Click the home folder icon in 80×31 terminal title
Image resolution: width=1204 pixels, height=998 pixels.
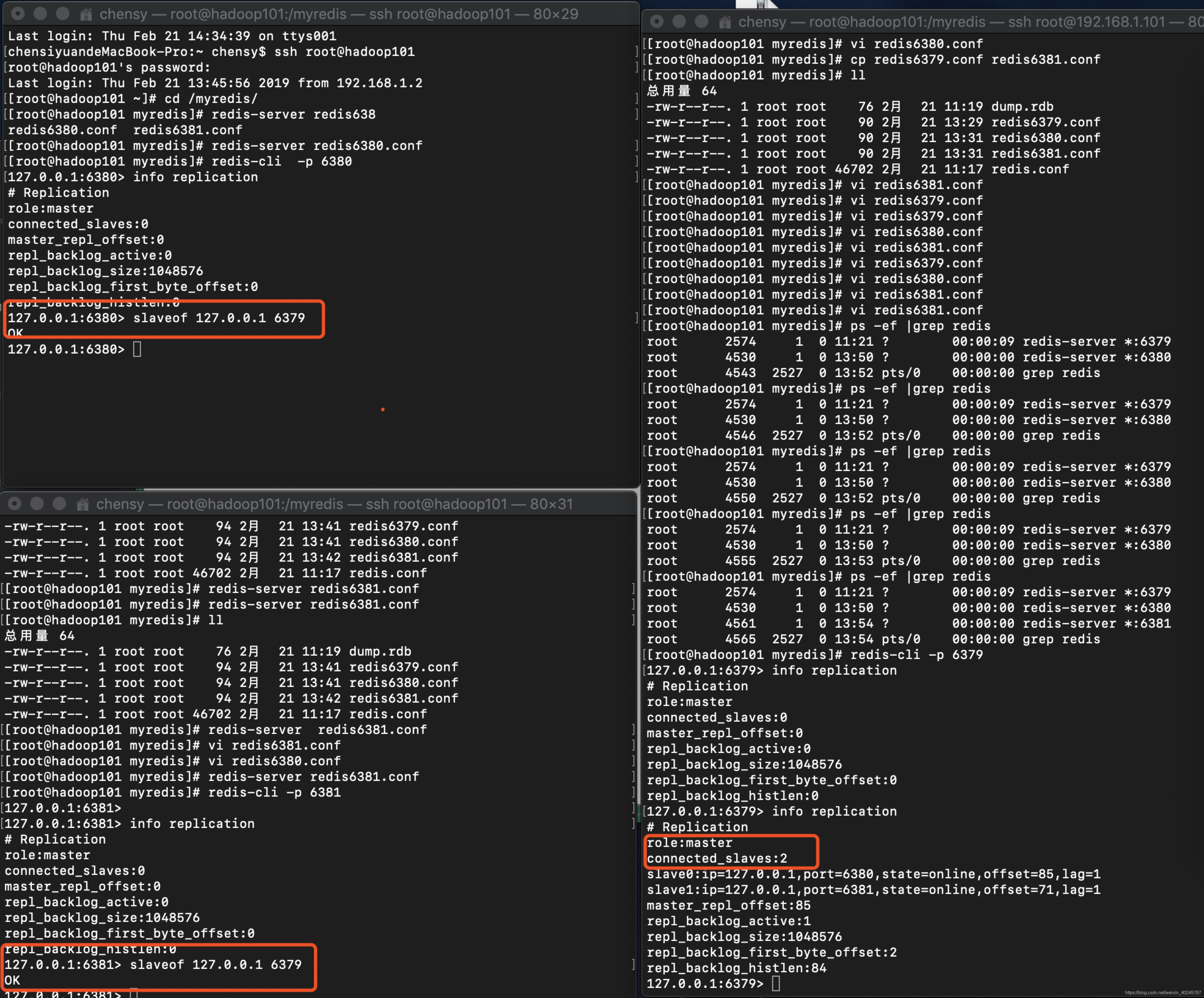click(x=83, y=504)
